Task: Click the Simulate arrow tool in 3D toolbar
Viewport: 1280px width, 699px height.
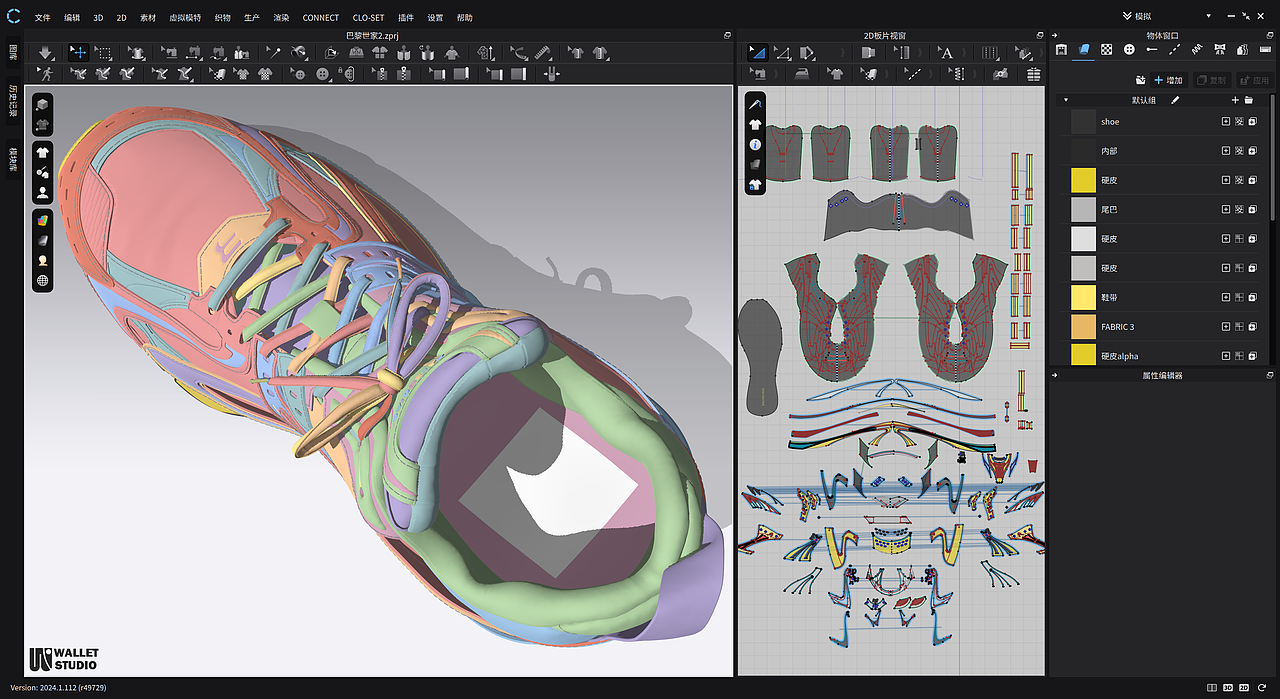Action: pyautogui.click(x=46, y=53)
